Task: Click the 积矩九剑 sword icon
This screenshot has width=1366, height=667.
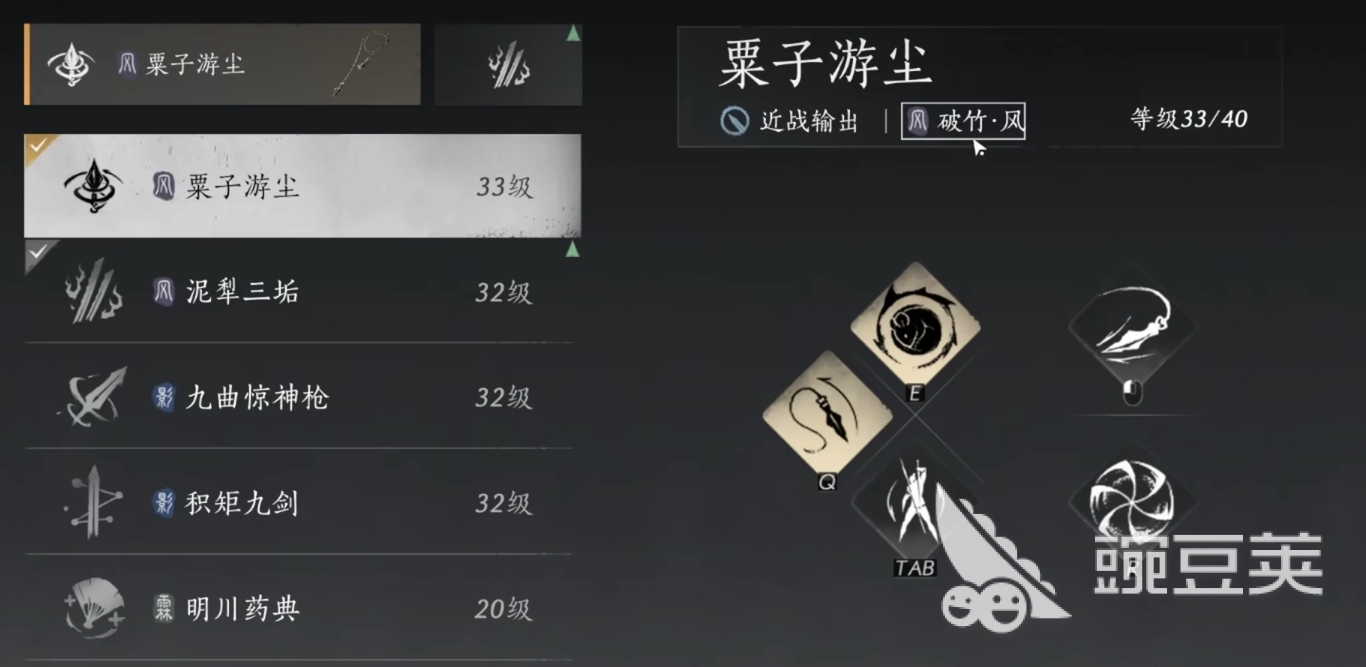Action: click(x=92, y=502)
